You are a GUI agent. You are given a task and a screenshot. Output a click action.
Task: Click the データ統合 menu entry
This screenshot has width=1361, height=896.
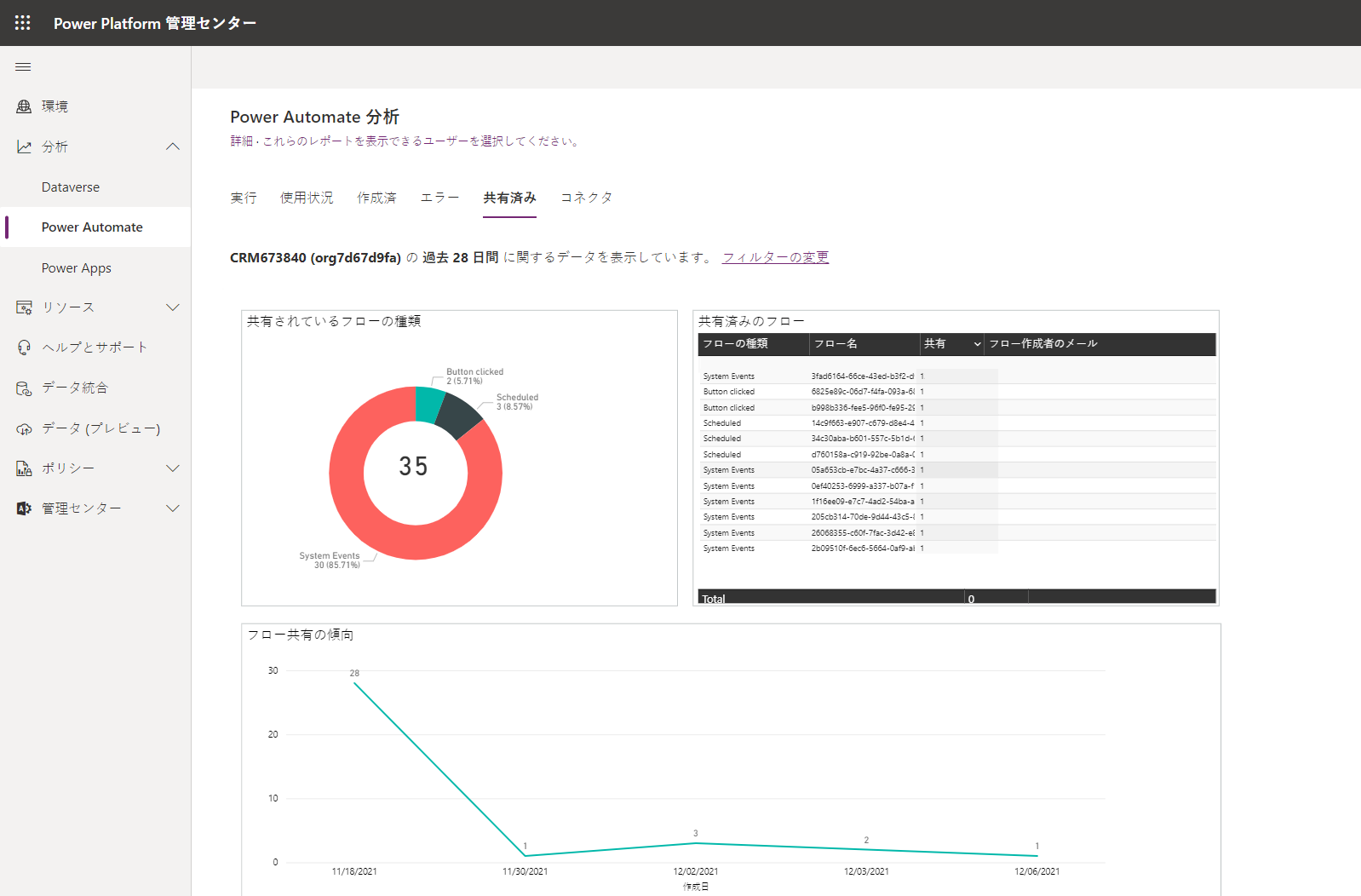click(x=75, y=388)
